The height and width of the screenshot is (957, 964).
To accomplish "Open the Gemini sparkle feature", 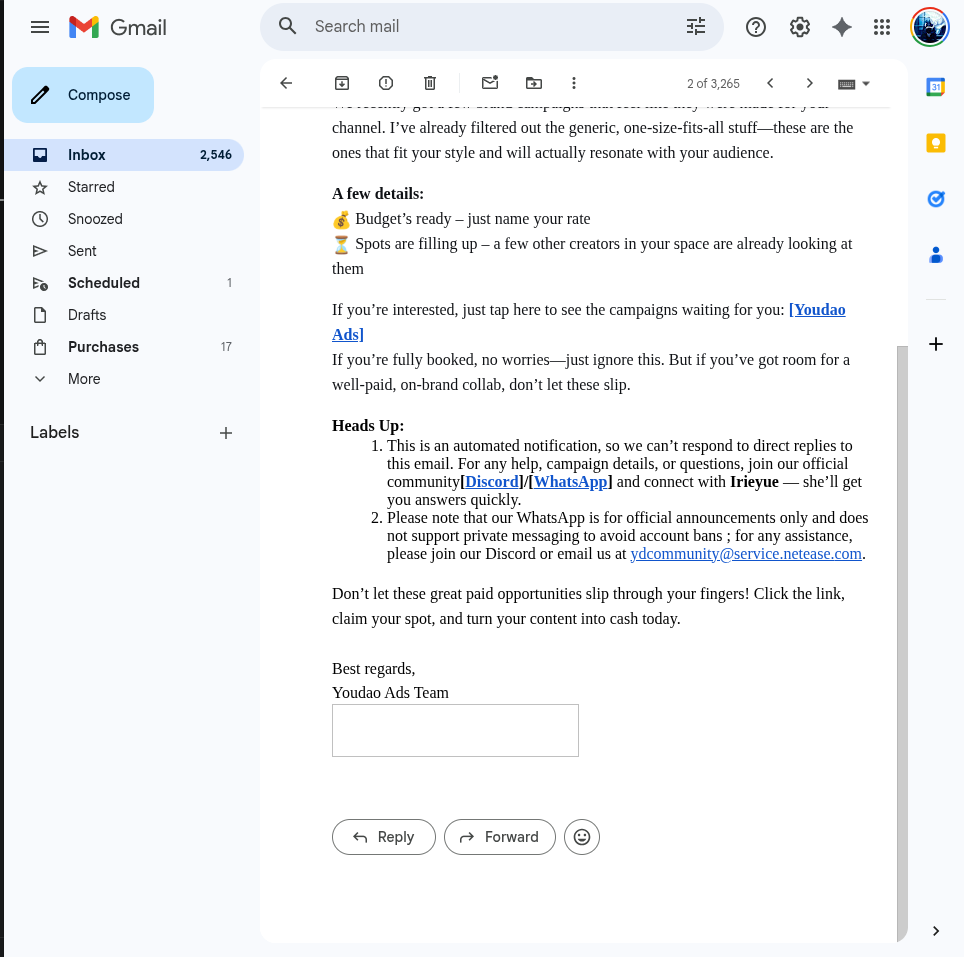I will pyautogui.click(x=841, y=27).
